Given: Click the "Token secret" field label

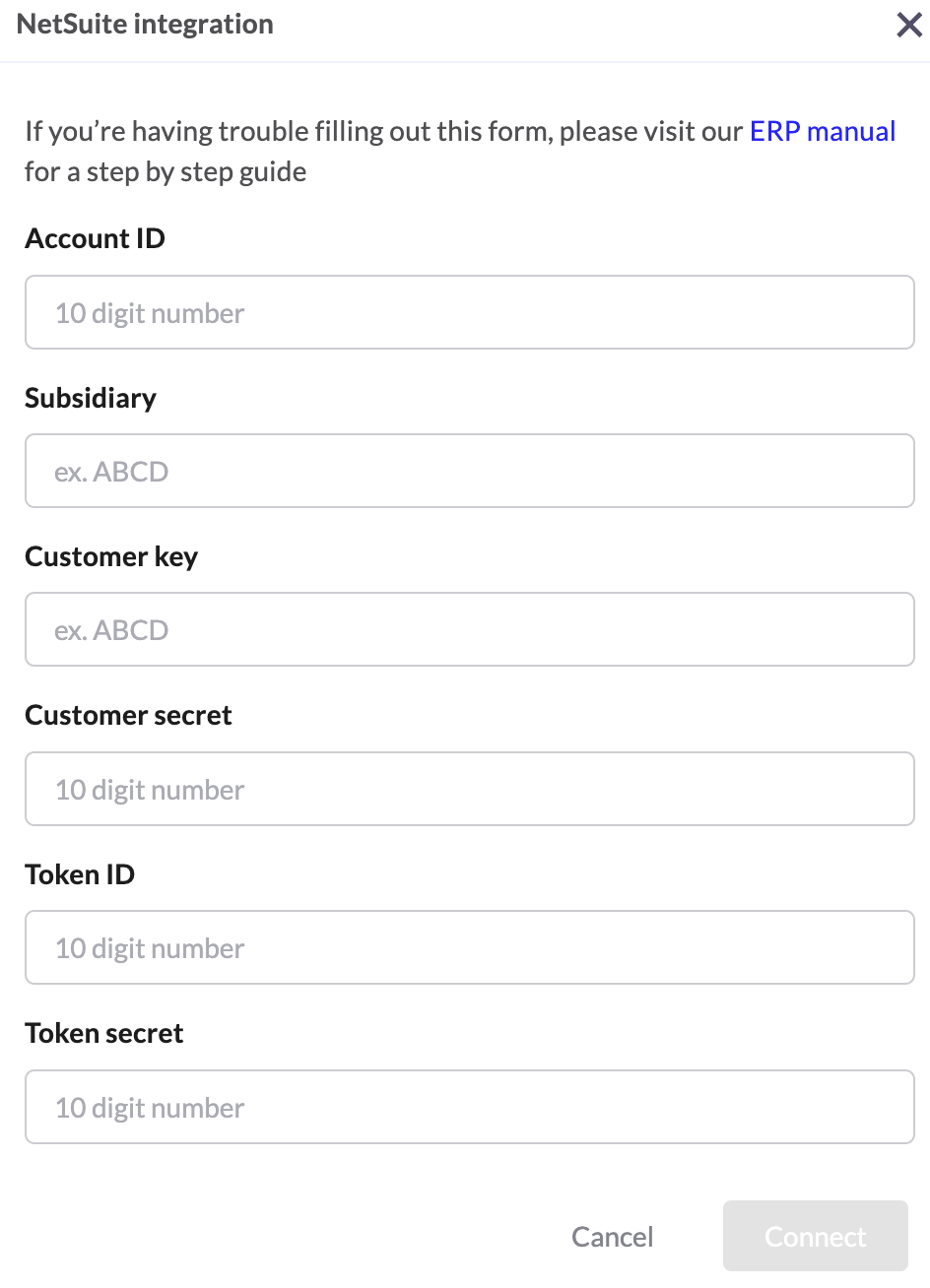Looking at the screenshot, I should [104, 1034].
